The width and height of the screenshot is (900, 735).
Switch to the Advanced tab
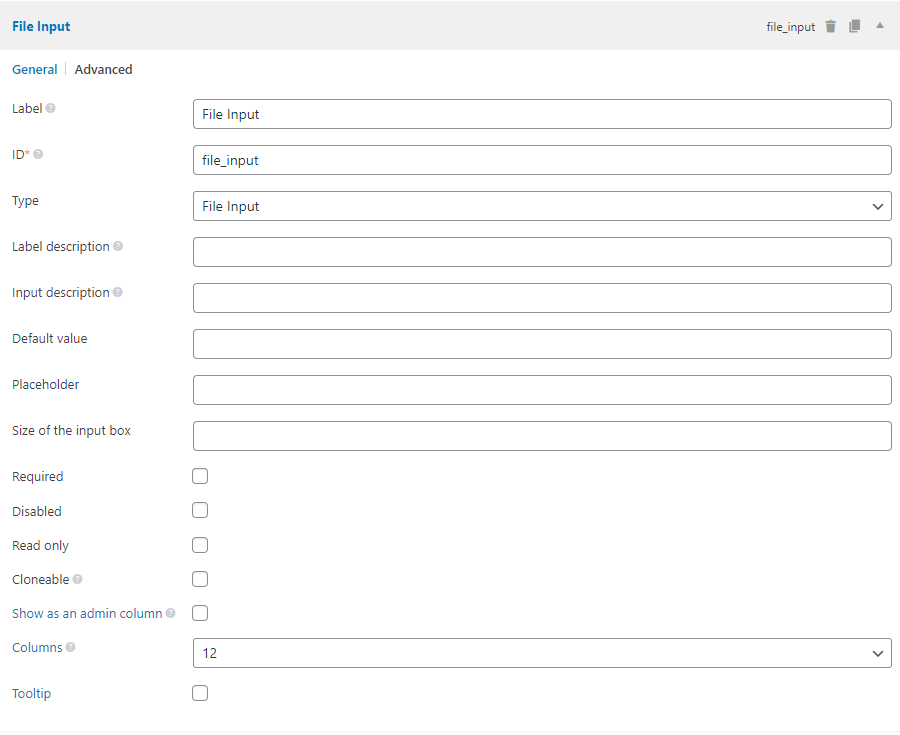(104, 70)
